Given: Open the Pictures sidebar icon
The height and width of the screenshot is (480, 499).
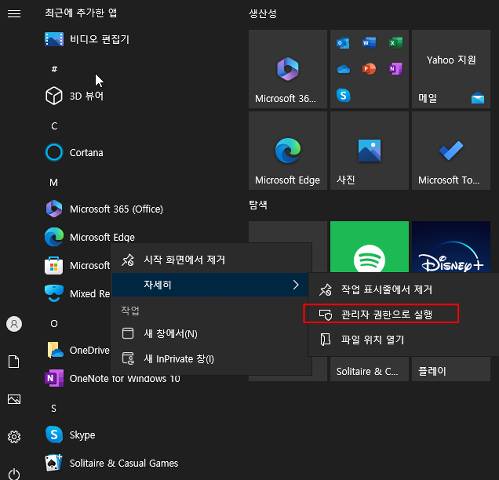Looking at the screenshot, I should click(x=14, y=399).
